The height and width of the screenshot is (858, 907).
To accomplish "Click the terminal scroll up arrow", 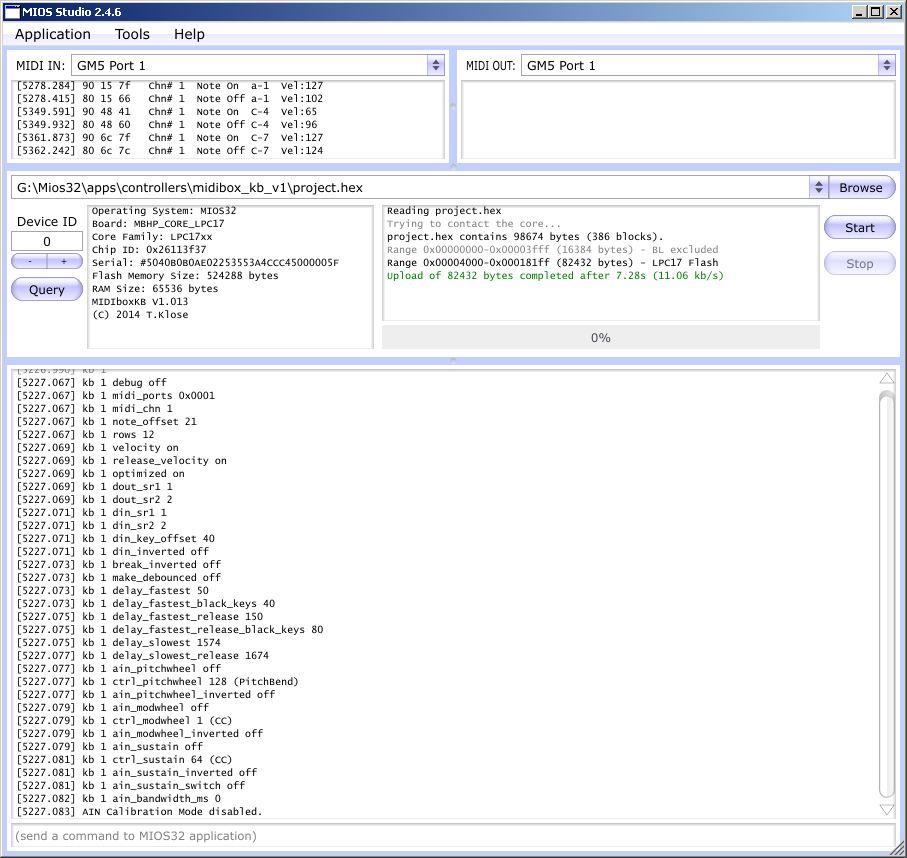I will point(887,378).
